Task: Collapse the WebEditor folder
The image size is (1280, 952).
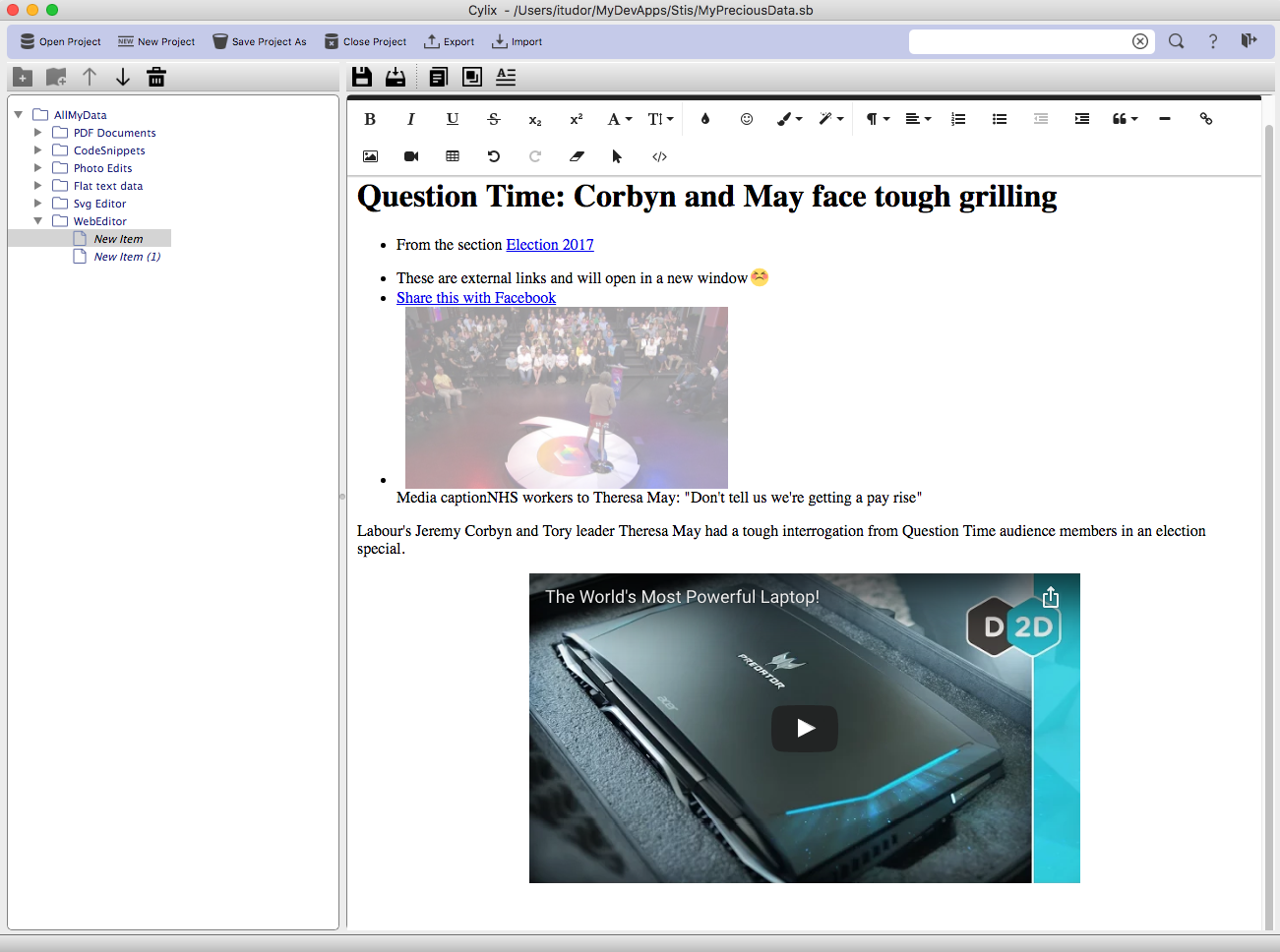Action: pyautogui.click(x=38, y=220)
